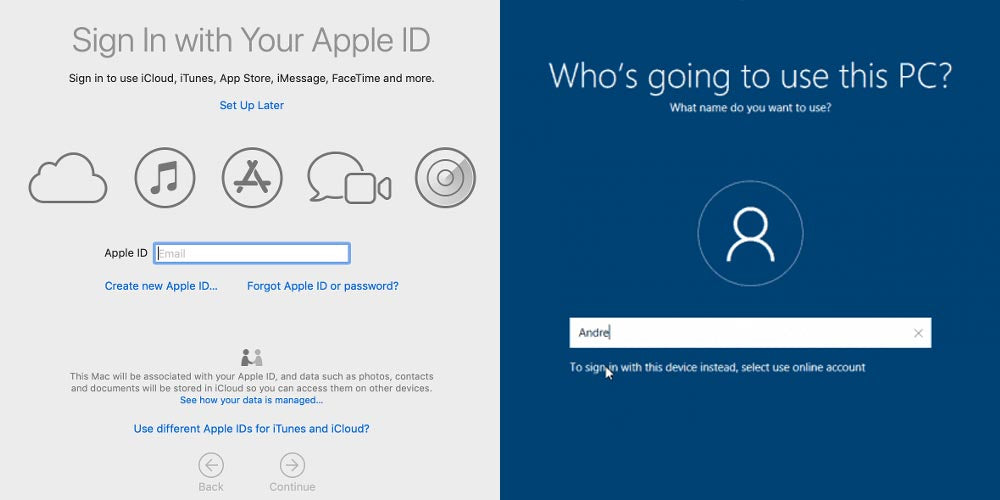The width and height of the screenshot is (1000, 500).
Task: Click the Apple ID email field
Action: coord(251,253)
